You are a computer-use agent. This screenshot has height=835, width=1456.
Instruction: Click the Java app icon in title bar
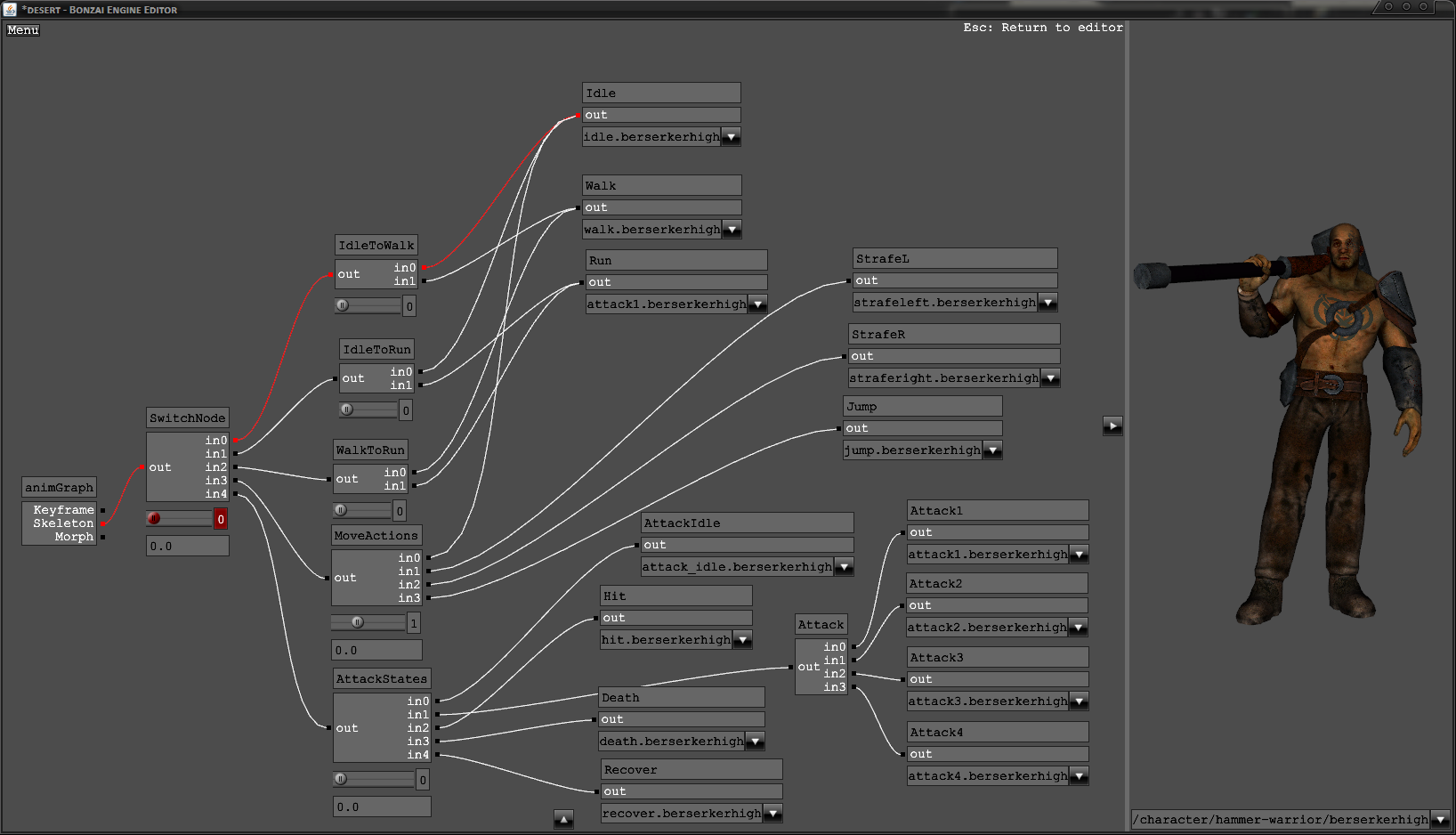click(x=10, y=9)
